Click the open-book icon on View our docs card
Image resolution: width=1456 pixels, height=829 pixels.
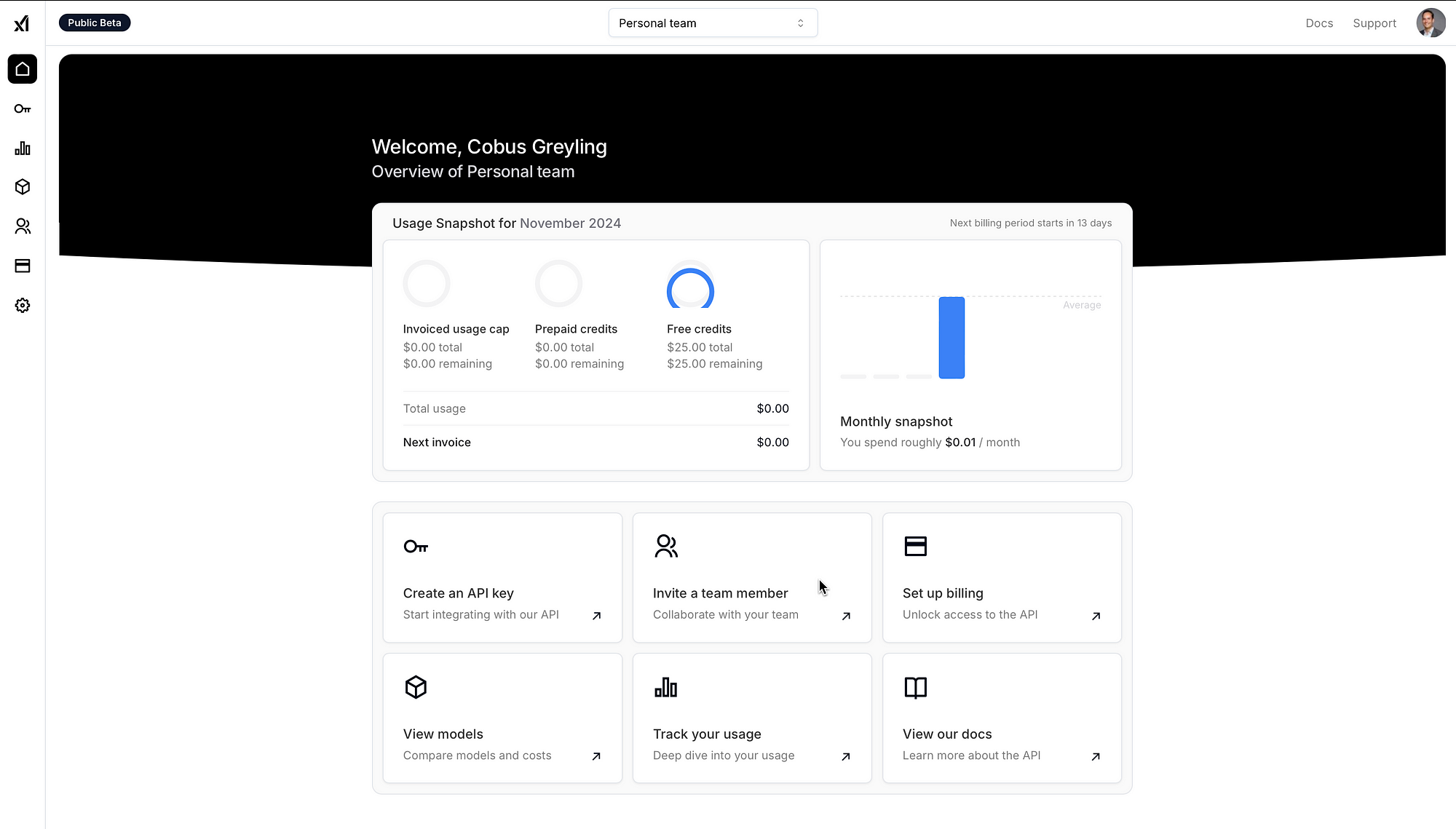[915, 687]
